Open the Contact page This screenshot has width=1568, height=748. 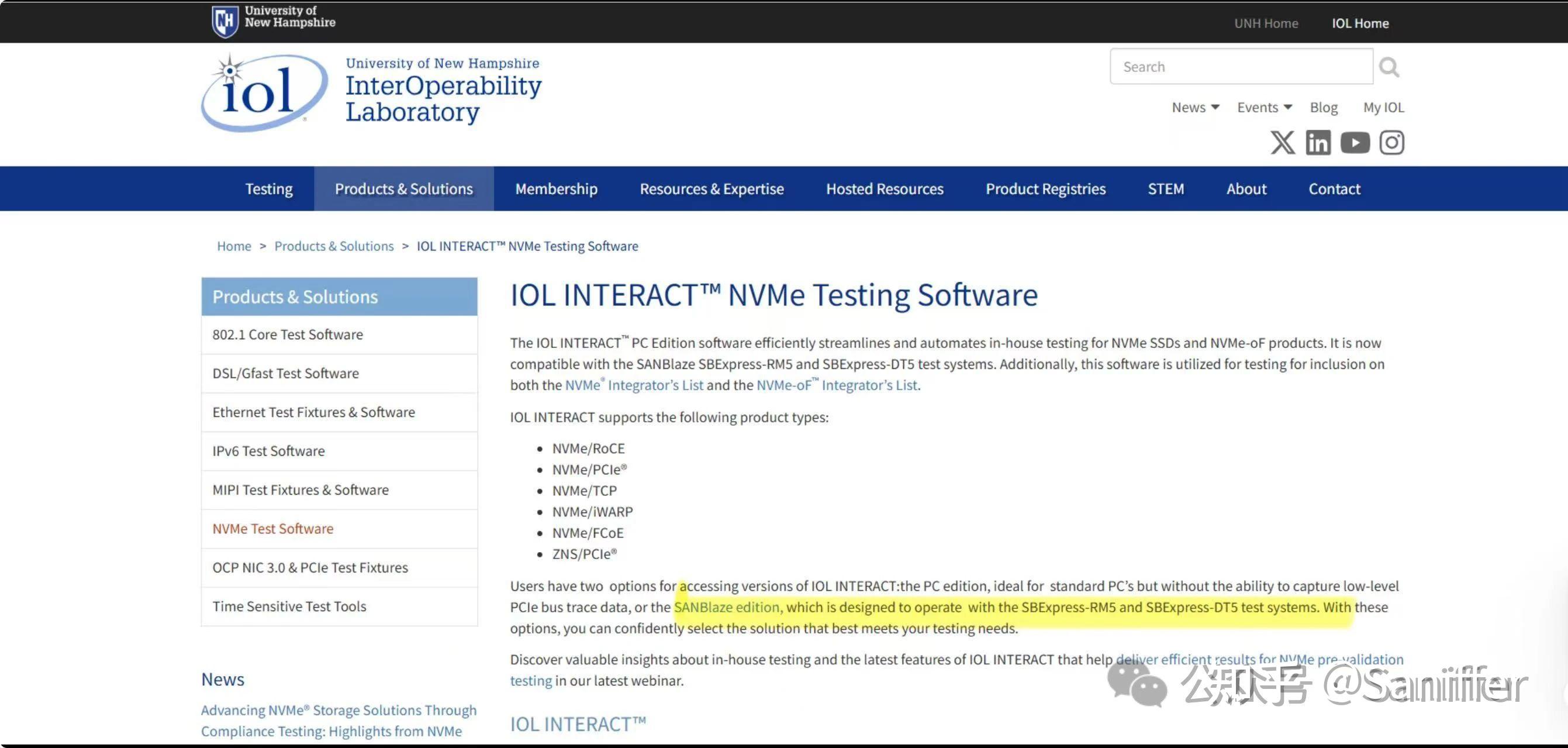(1334, 189)
